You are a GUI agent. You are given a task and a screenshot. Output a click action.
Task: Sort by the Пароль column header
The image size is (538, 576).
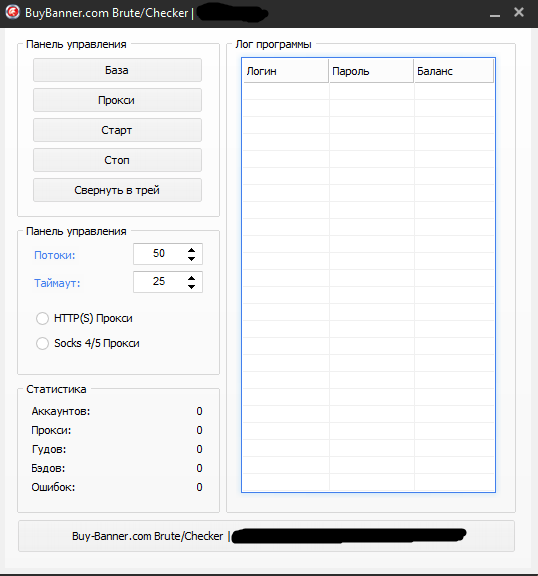(371, 71)
